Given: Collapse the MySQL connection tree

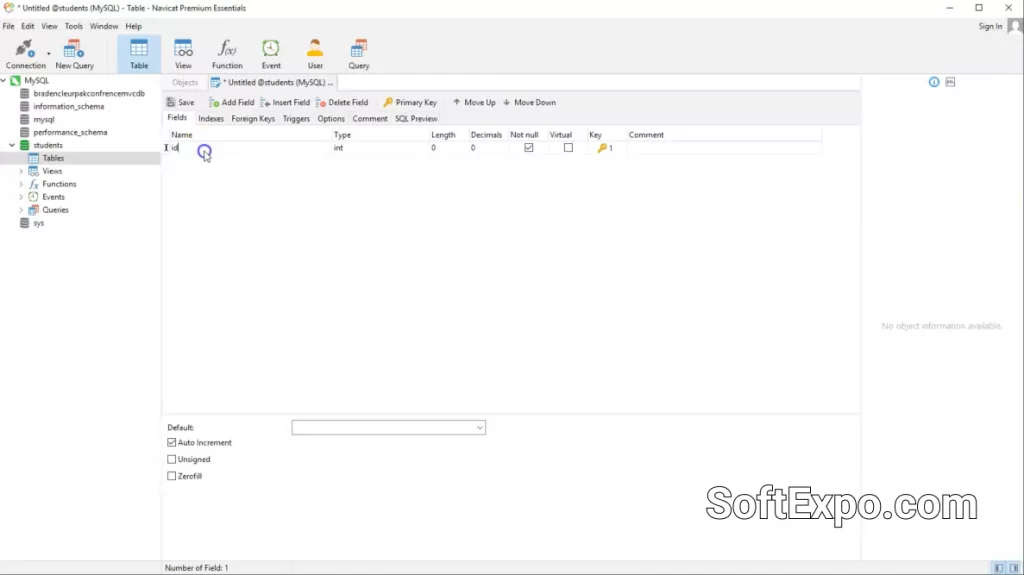Looking at the screenshot, I should 4,80.
